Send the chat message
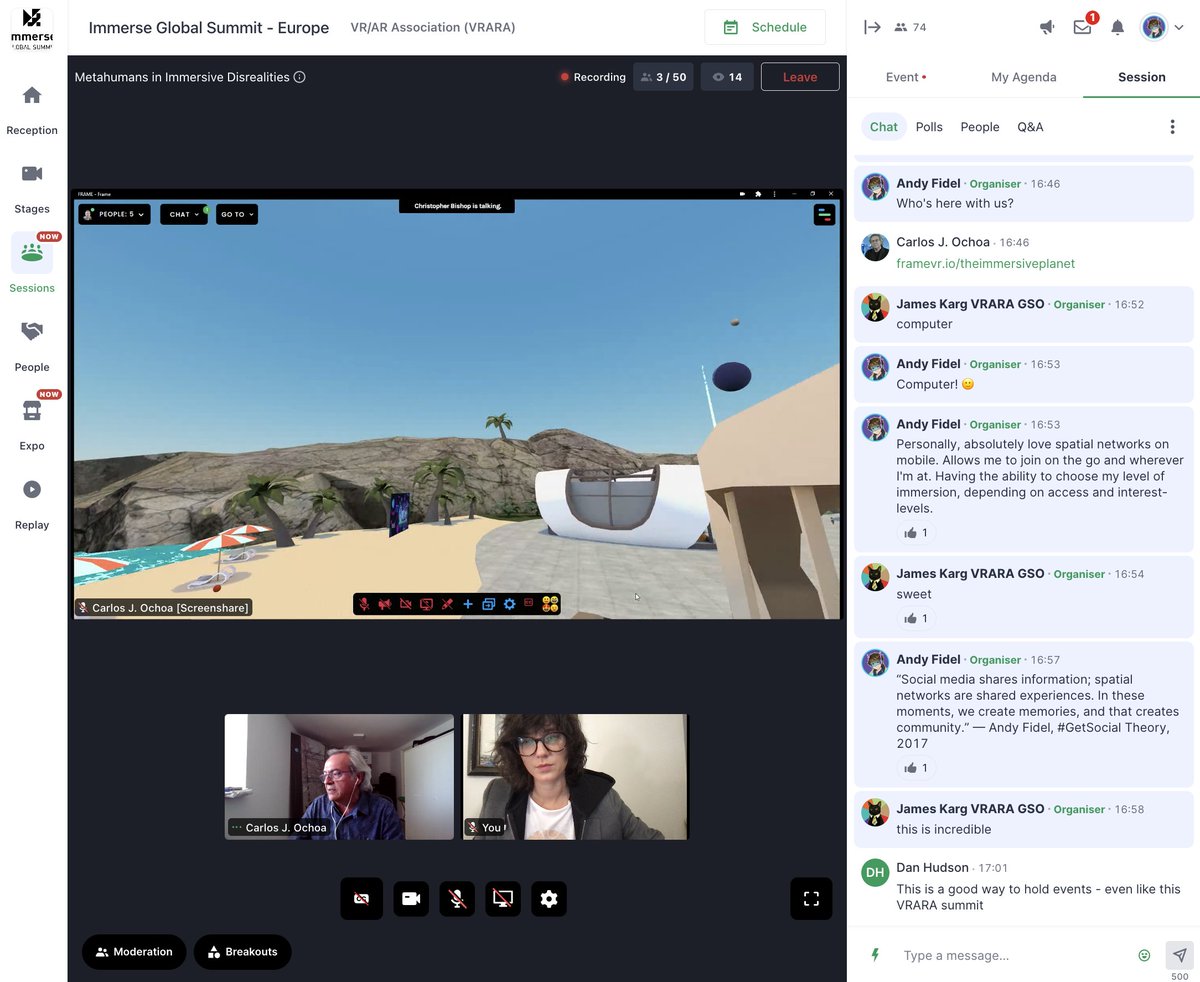1200x982 pixels. 1180,955
